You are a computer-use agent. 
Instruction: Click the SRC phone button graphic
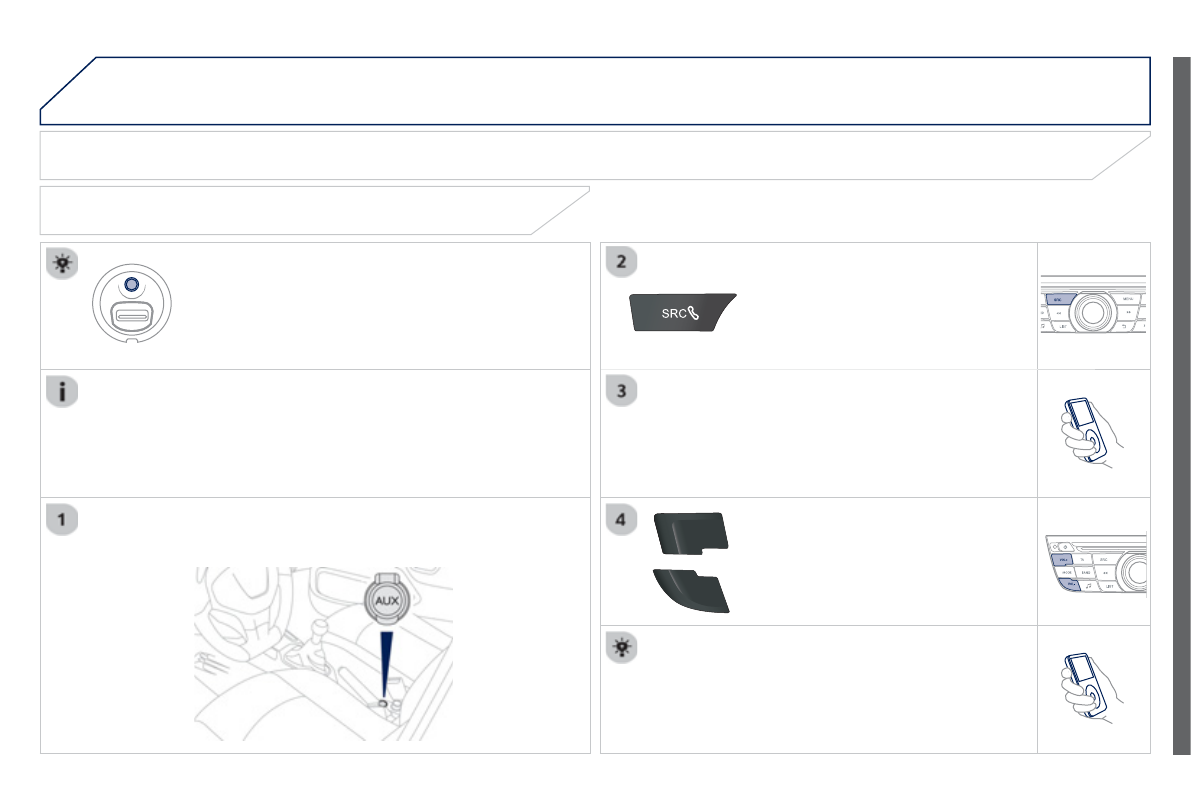click(x=682, y=312)
